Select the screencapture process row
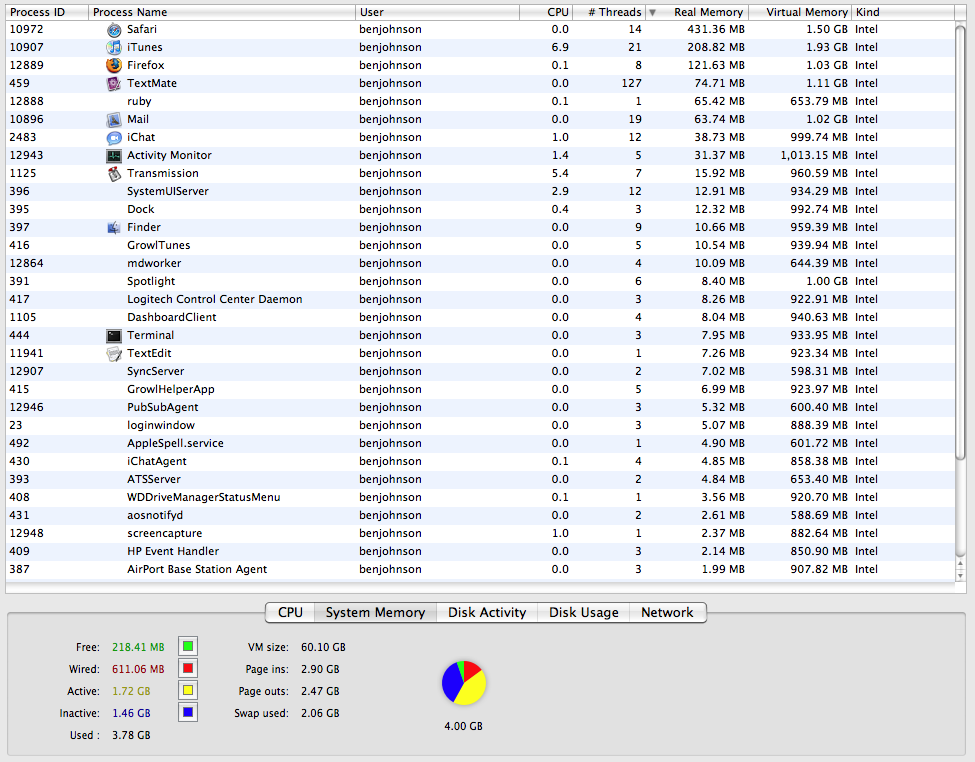Viewport: 975px width, 762px height. point(480,534)
